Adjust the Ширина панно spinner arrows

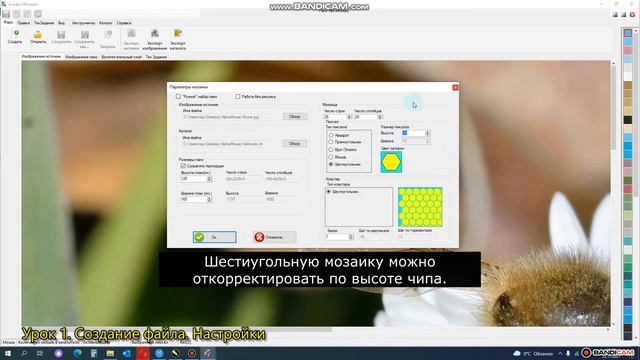point(209,200)
